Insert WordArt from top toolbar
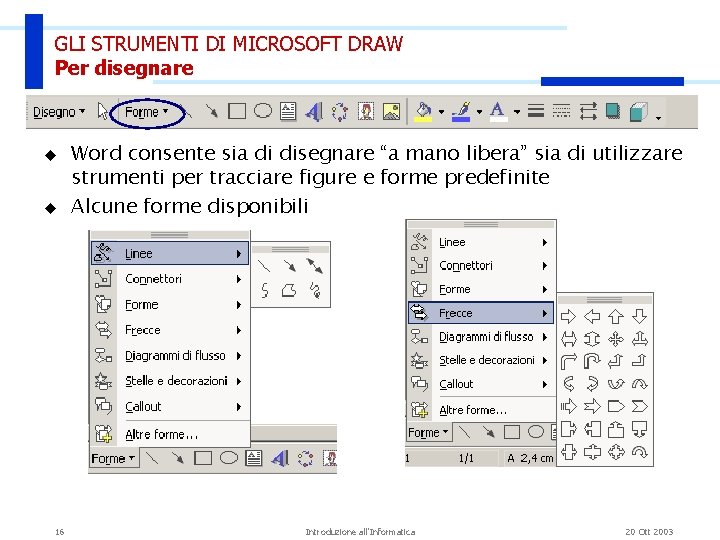This screenshot has width=720, height=540. (314, 111)
